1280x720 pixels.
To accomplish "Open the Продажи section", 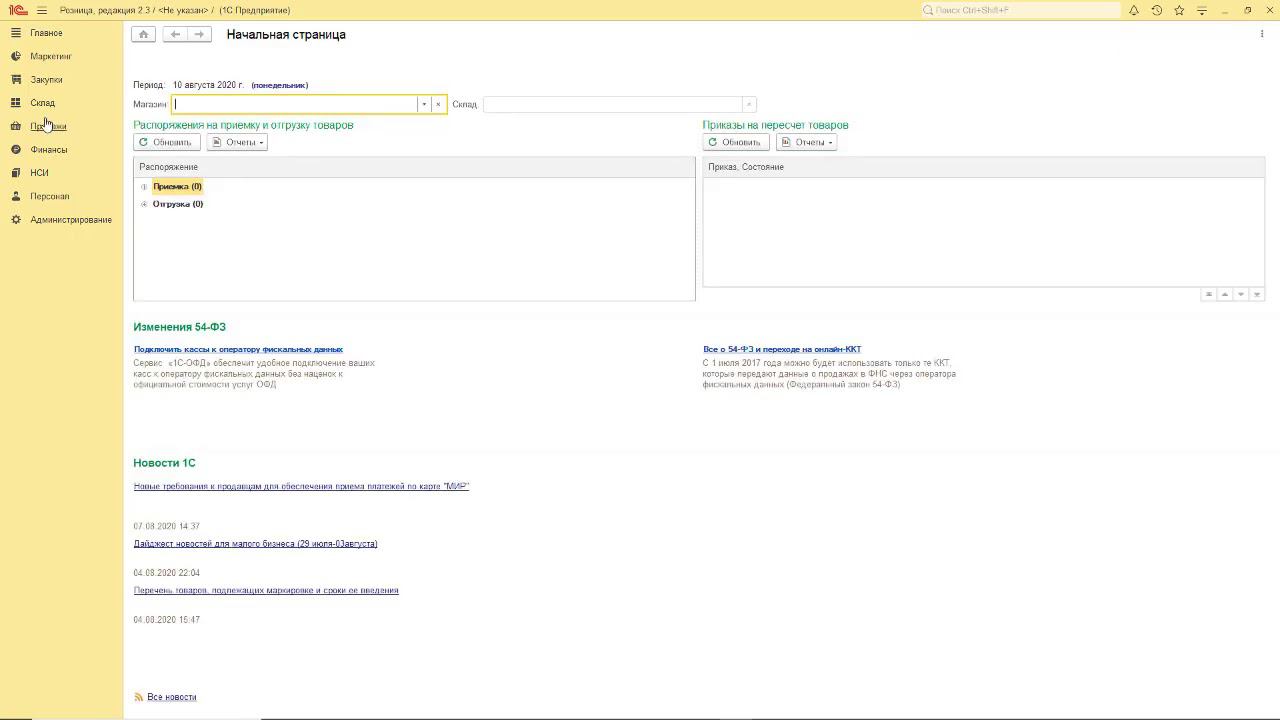I will click(48, 126).
